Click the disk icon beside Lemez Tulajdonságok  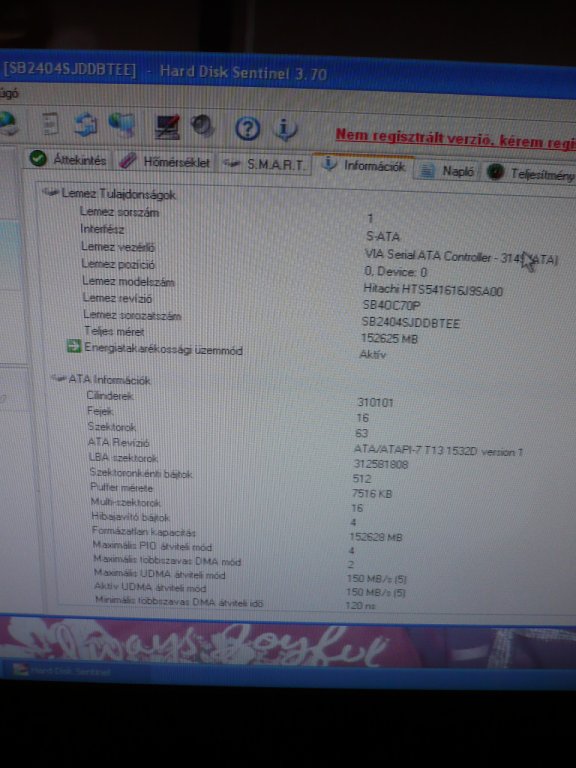click(x=51, y=192)
